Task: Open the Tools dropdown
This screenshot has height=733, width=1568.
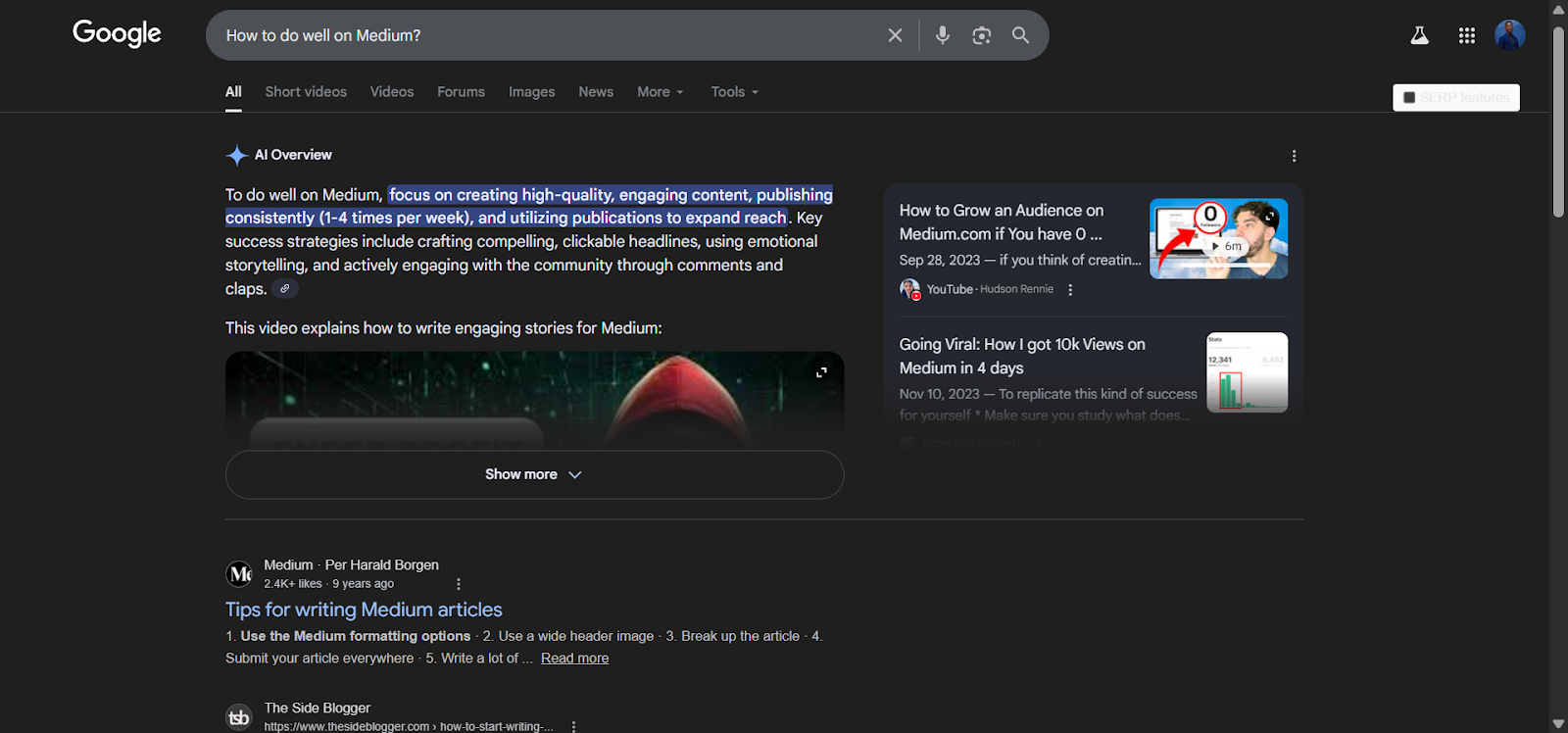Action: [x=735, y=91]
